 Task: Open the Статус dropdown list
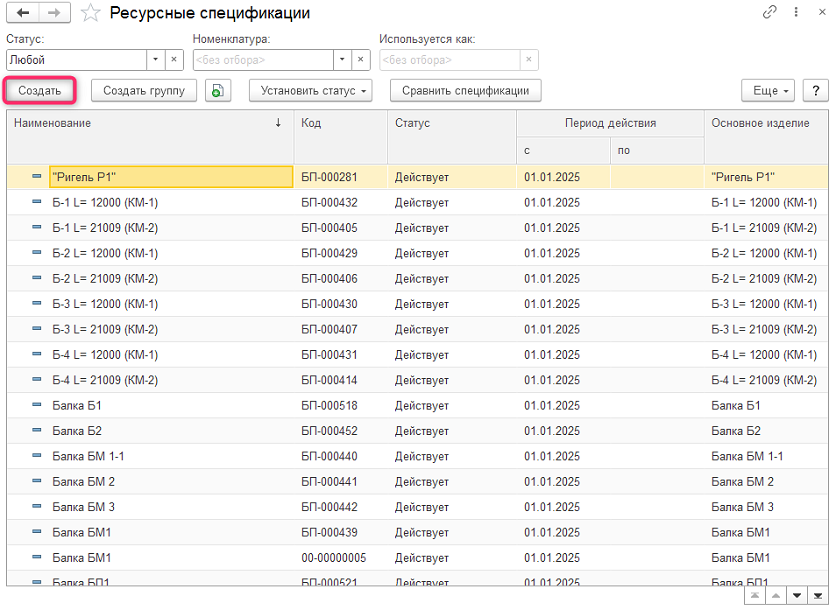[155, 60]
